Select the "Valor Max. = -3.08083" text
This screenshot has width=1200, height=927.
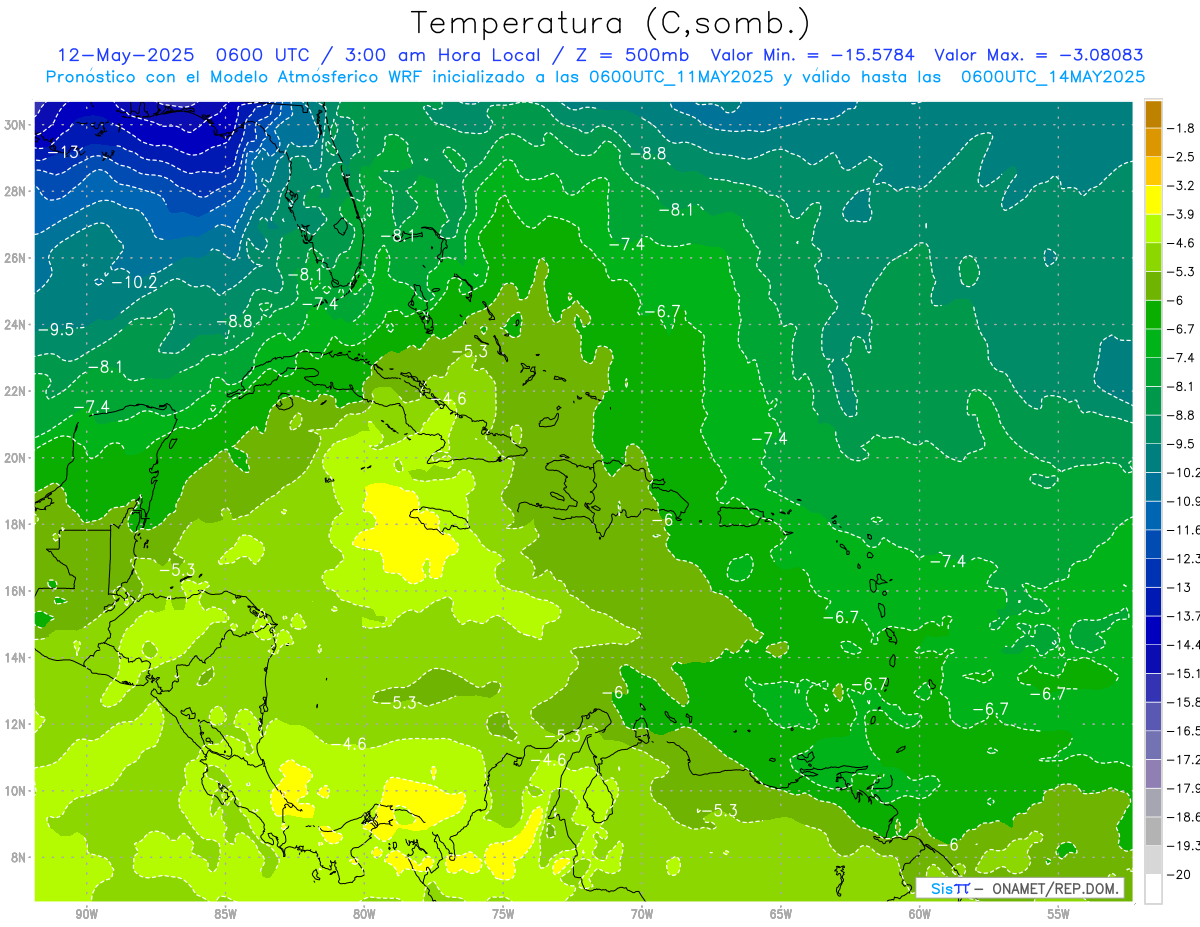(1039, 55)
